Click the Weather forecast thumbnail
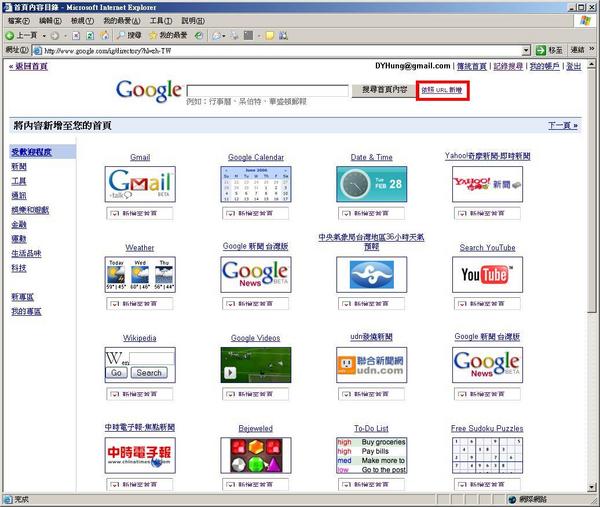 pos(140,274)
